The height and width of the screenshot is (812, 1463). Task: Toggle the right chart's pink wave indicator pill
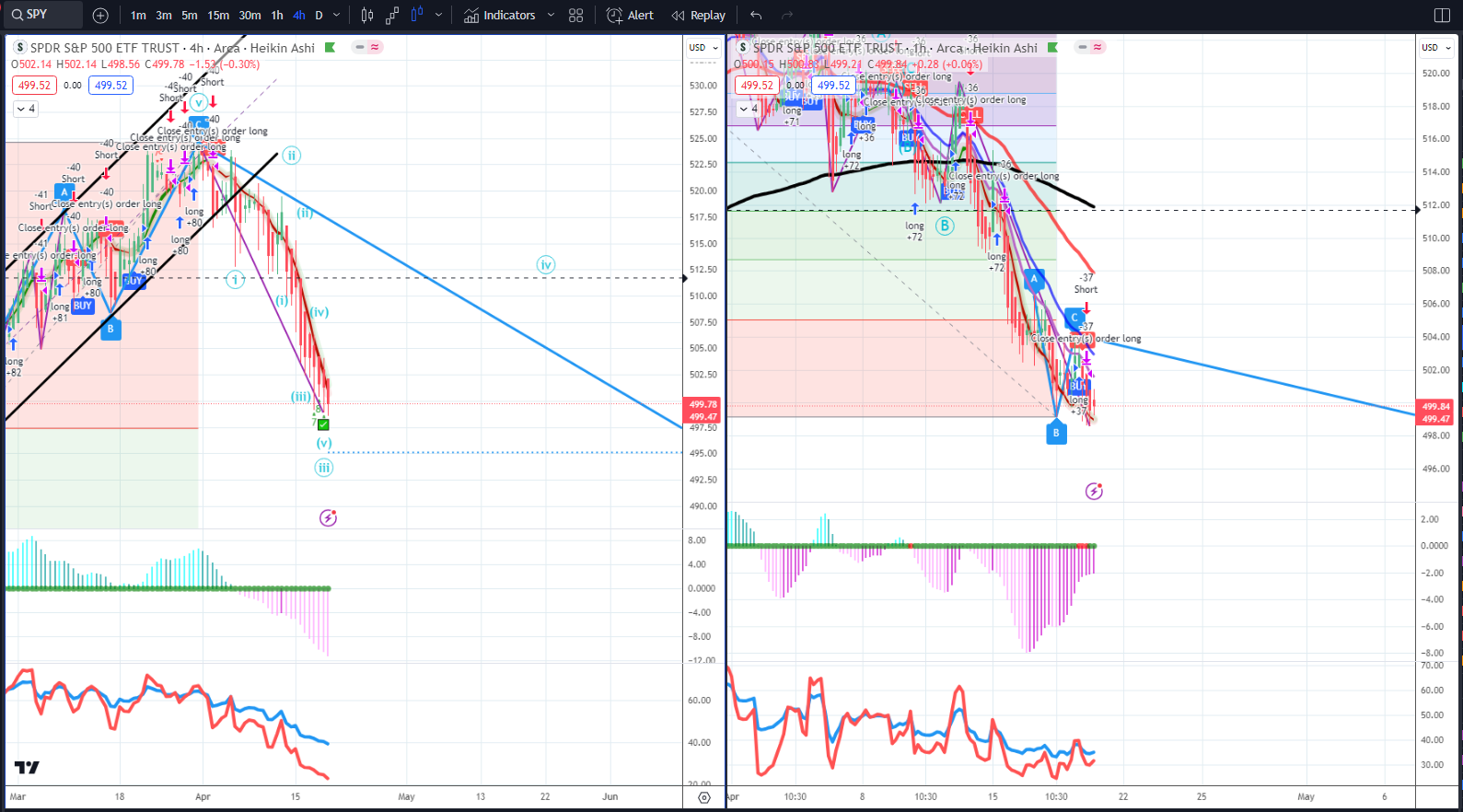[x=1097, y=47]
